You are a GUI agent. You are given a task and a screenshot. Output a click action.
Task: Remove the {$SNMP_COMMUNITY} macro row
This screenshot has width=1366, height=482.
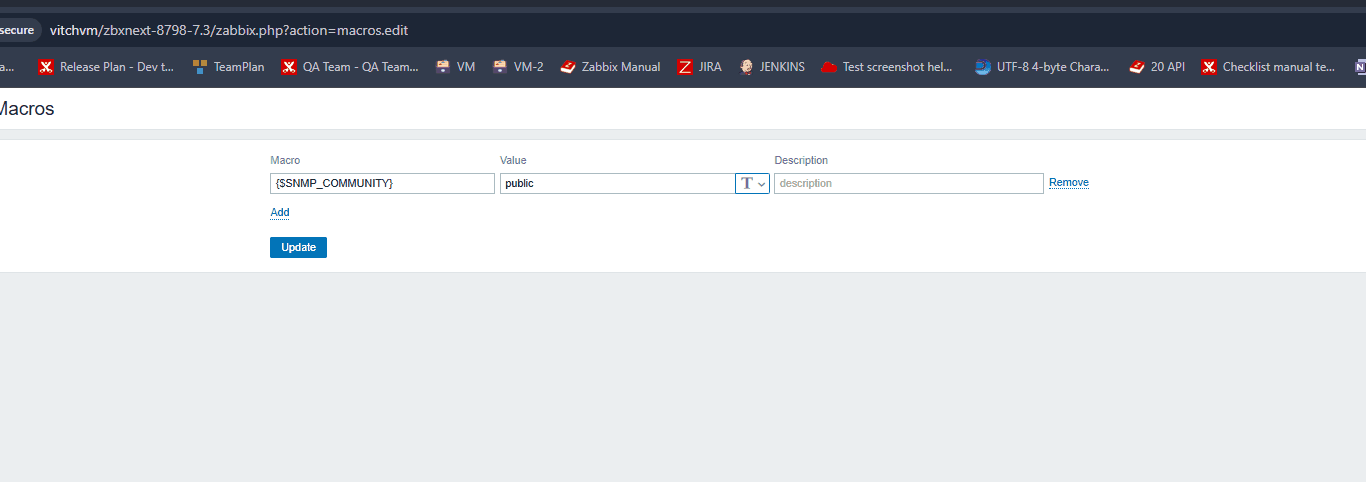[1068, 183]
